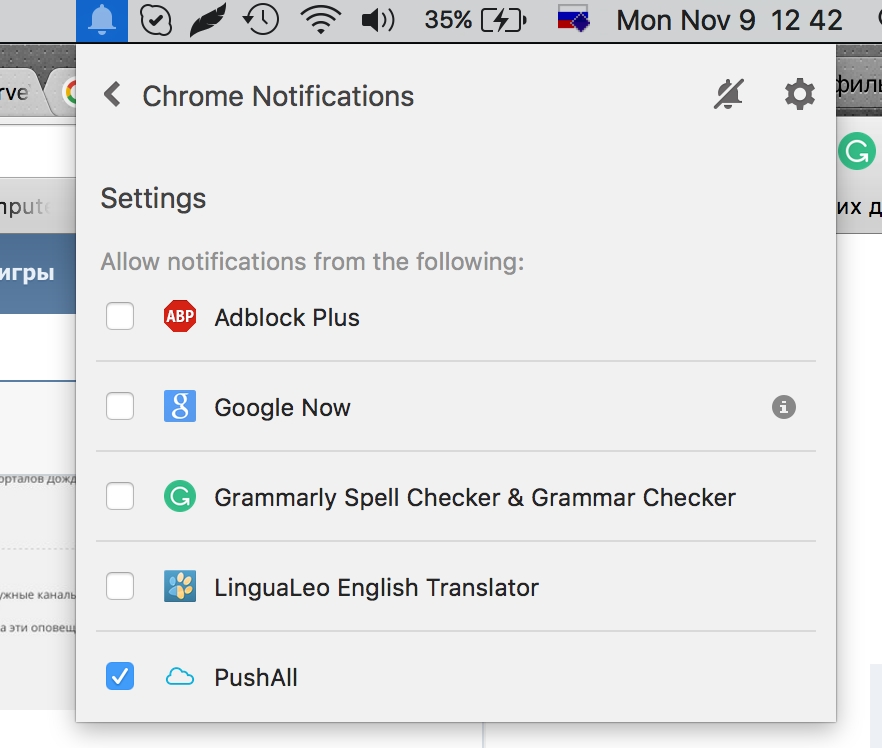Toggle do-not-disturb crossed bell icon
The image size is (882, 748).
coord(728,94)
